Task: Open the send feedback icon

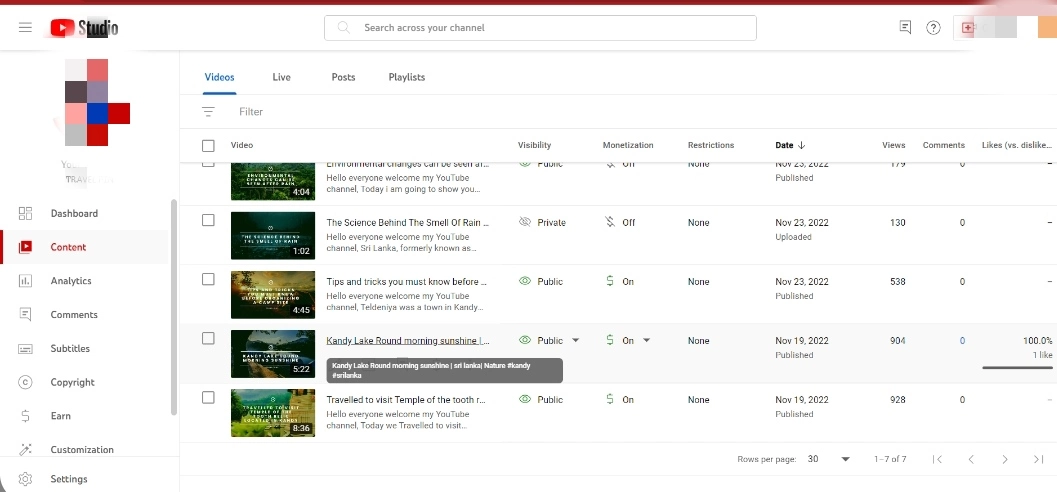Action: tap(905, 28)
